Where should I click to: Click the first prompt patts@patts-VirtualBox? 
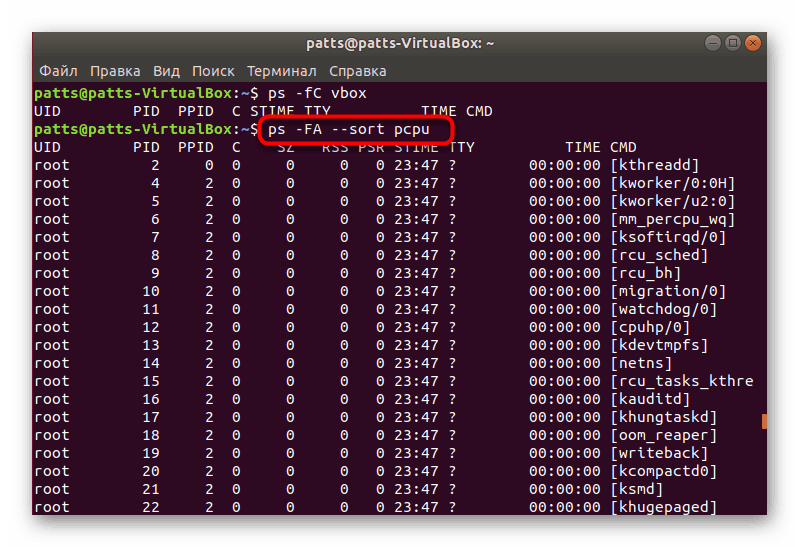[133, 93]
